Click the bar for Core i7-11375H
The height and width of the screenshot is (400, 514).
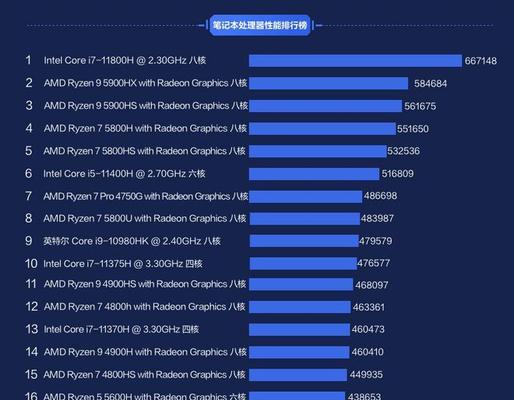[303, 264]
